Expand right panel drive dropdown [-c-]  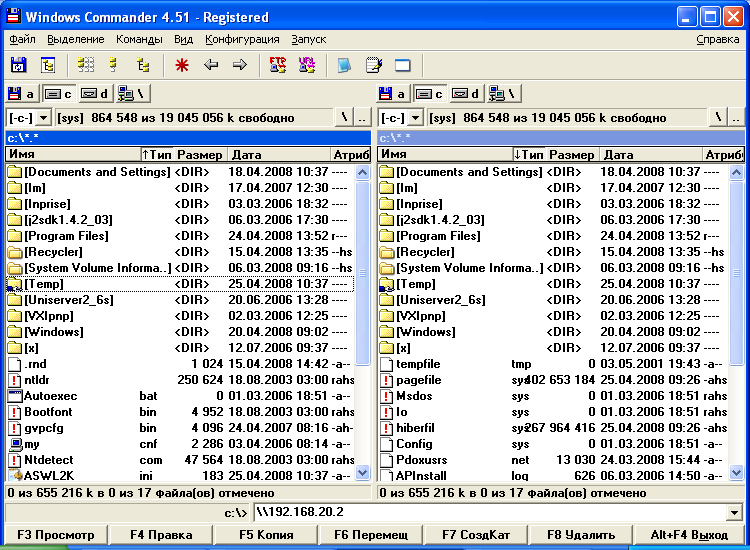point(415,118)
